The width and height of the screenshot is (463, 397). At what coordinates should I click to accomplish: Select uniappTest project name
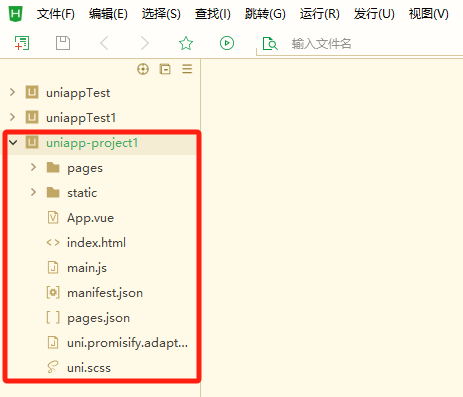click(x=78, y=93)
